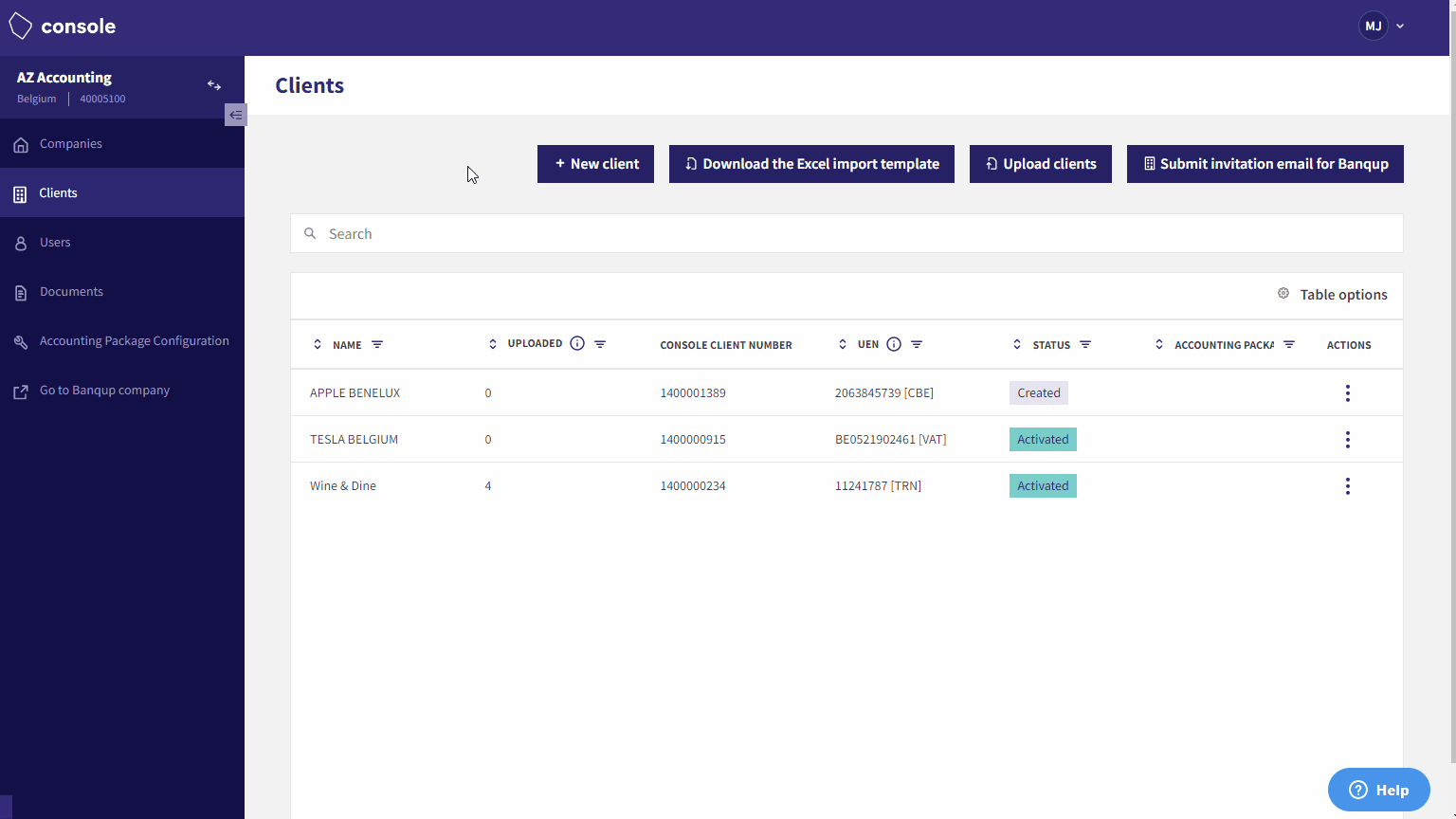The image size is (1456, 819).
Task: Click the CONSOLE CLIENT NUMBER column header
Action: (726, 345)
